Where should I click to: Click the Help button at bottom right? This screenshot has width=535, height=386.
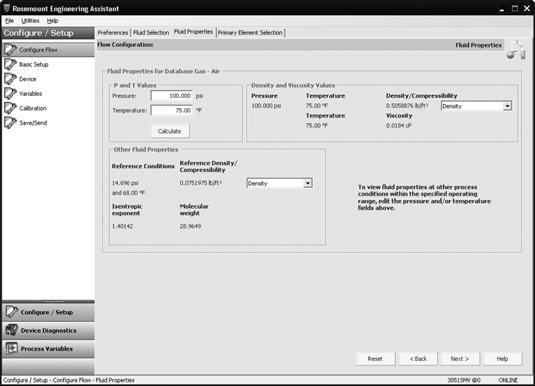point(502,359)
